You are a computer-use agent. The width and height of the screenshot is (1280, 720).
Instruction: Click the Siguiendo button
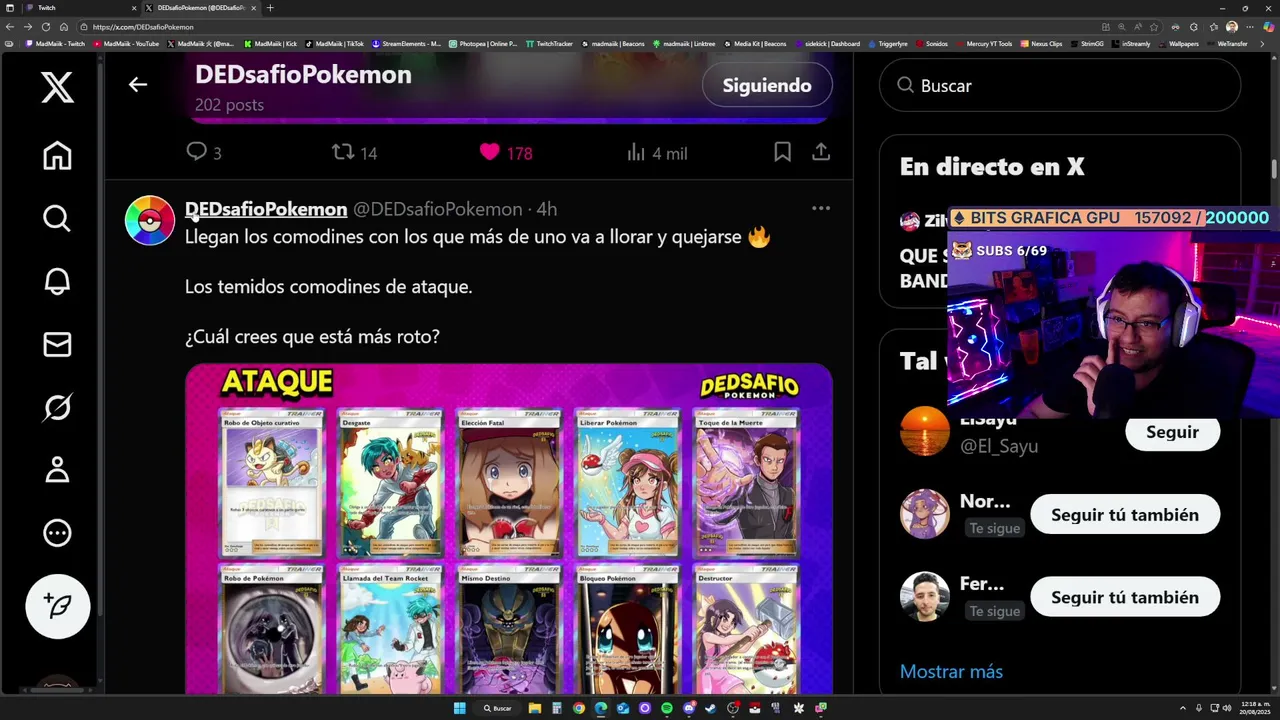coord(767,85)
